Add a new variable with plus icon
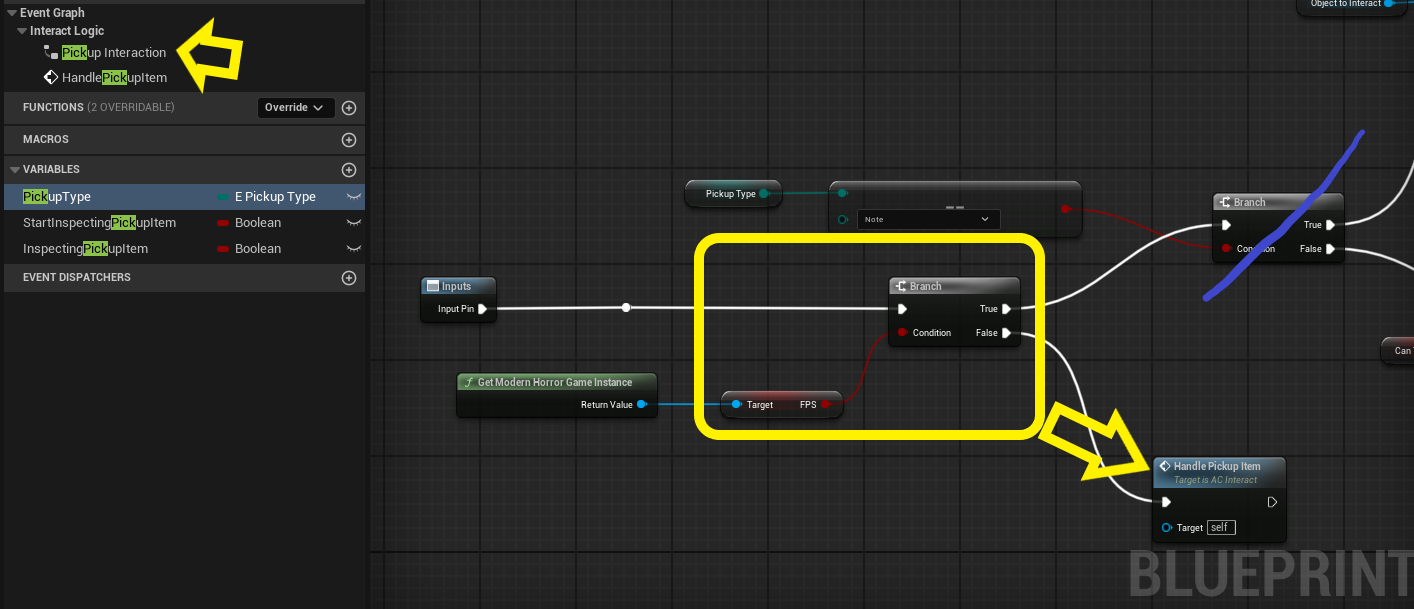The height and width of the screenshot is (609, 1414). [349, 170]
